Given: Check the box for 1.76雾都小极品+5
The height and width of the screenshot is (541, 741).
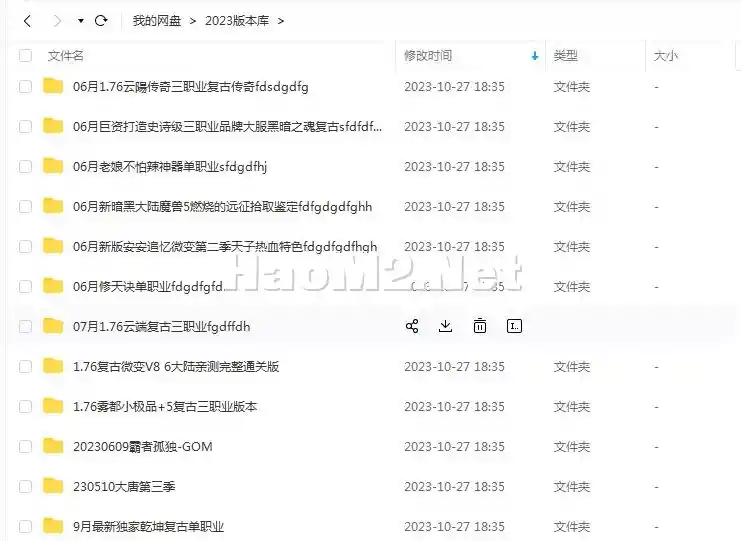Looking at the screenshot, I should point(26,406).
